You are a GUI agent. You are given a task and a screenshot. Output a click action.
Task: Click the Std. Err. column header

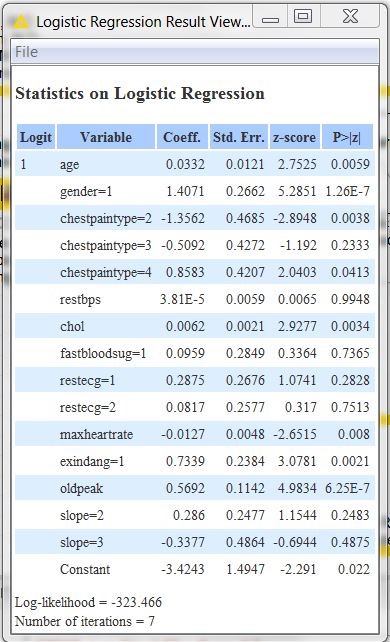pyautogui.click(x=239, y=137)
